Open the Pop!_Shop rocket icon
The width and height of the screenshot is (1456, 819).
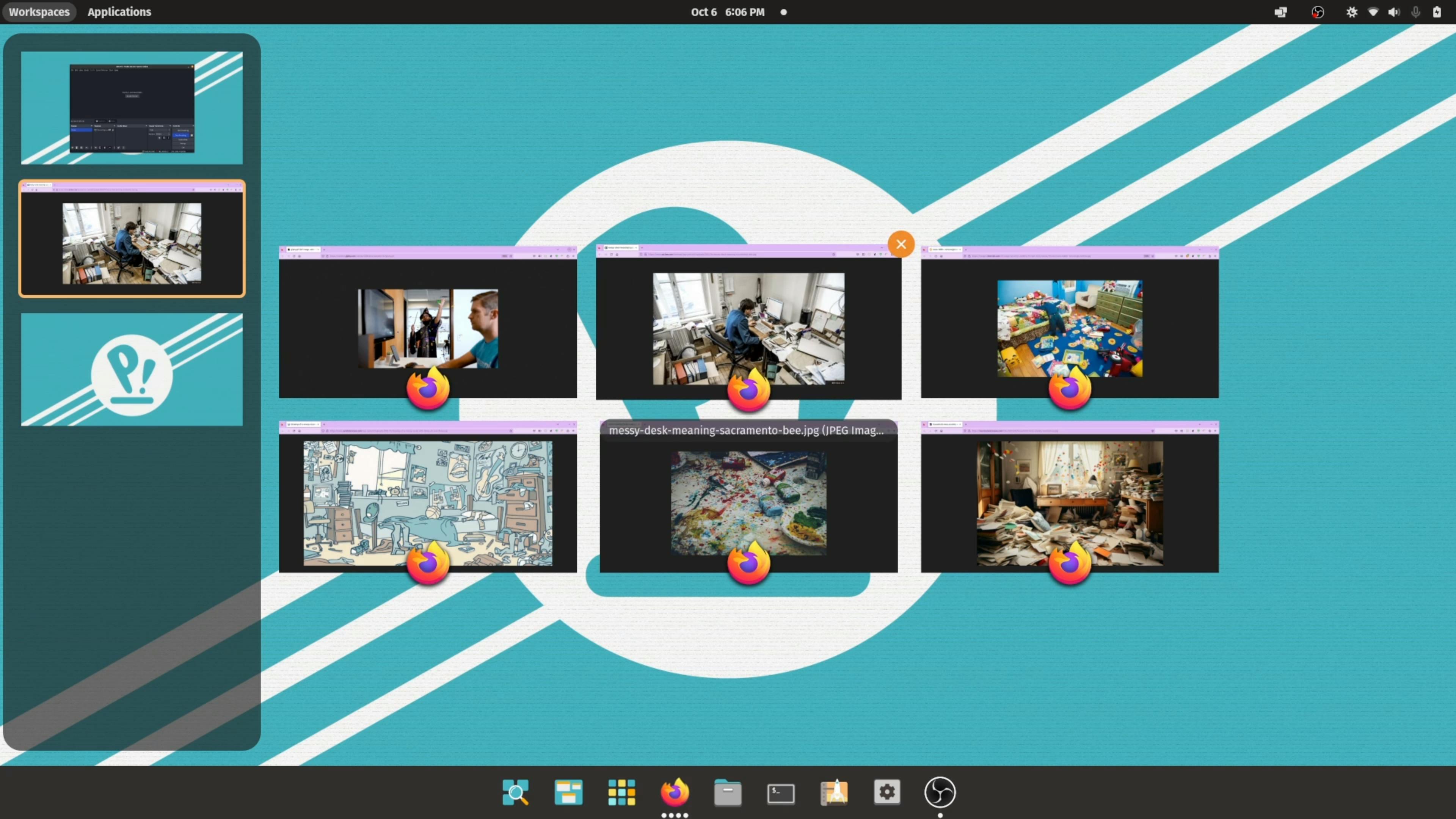(834, 792)
